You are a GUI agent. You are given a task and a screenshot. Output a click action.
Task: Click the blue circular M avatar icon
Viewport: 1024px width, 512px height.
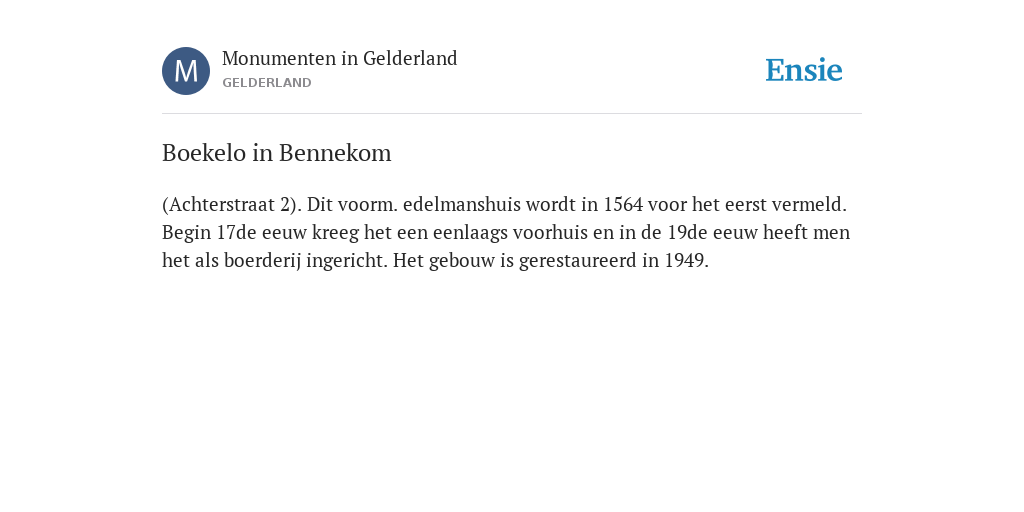pyautogui.click(x=186, y=71)
